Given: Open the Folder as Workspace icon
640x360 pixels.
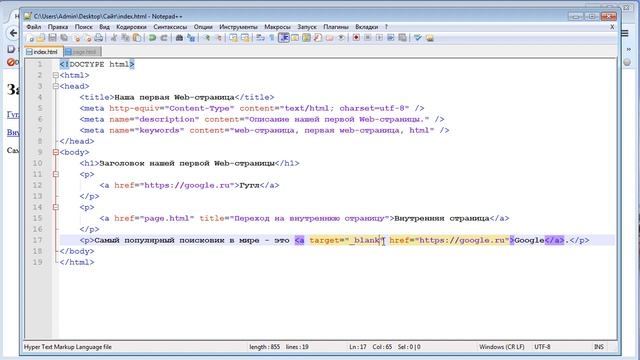Looking at the screenshot, I should 329,38.
